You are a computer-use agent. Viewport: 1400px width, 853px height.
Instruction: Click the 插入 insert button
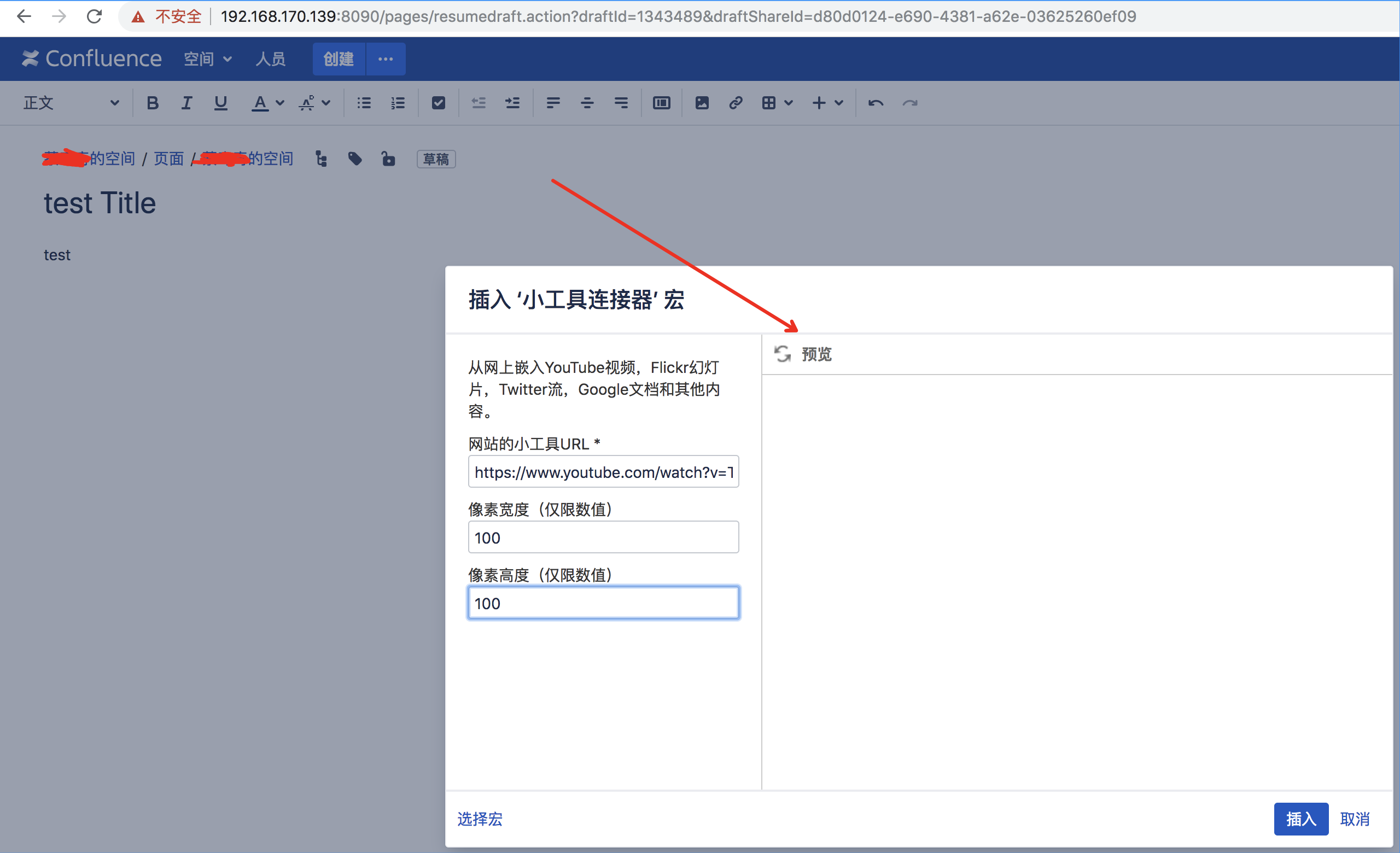pyautogui.click(x=1300, y=819)
